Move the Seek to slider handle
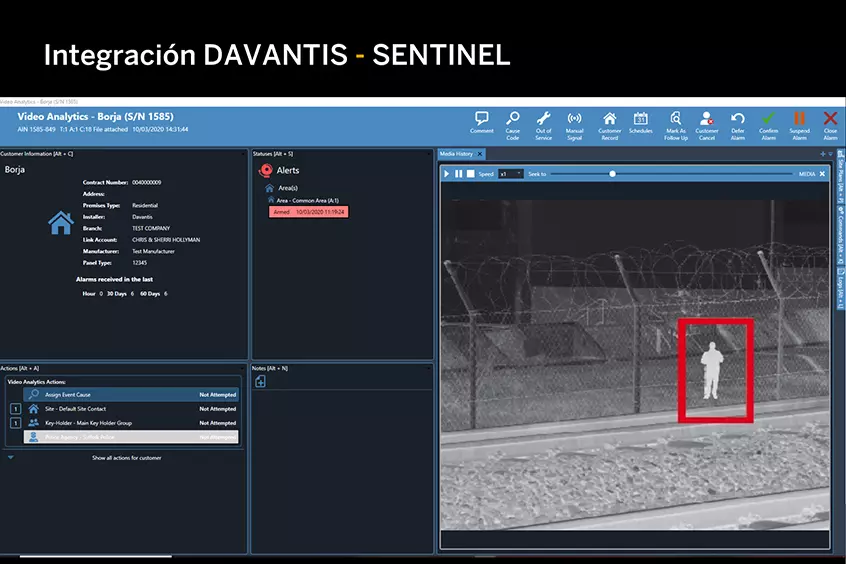Image resolution: width=846 pixels, height=564 pixels. [x=612, y=174]
